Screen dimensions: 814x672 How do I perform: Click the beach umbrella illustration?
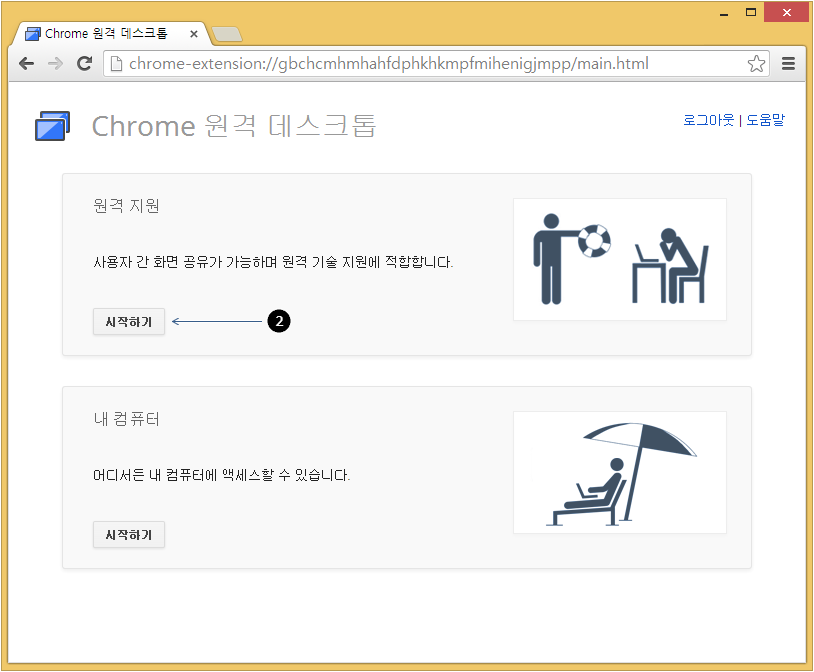[x=620, y=472]
